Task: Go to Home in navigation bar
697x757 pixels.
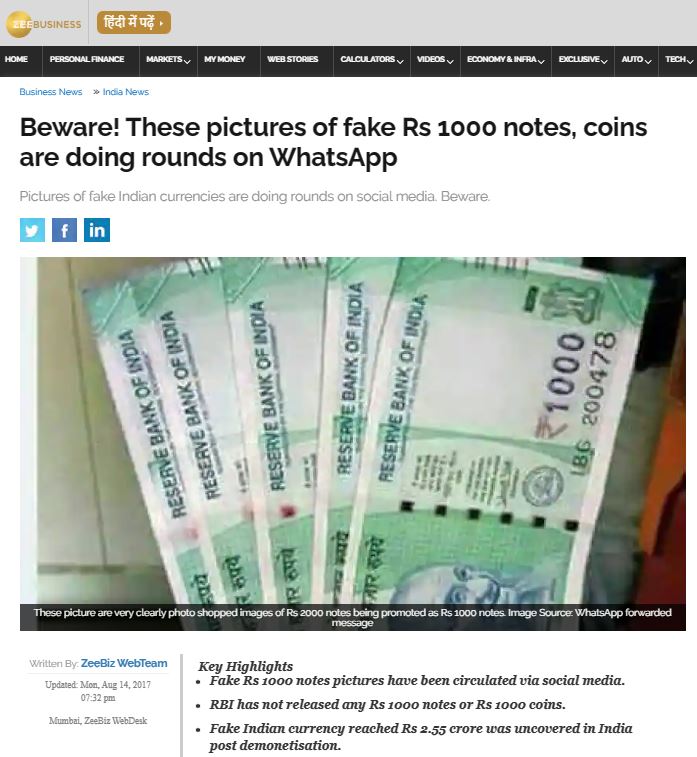Action: (x=16, y=59)
